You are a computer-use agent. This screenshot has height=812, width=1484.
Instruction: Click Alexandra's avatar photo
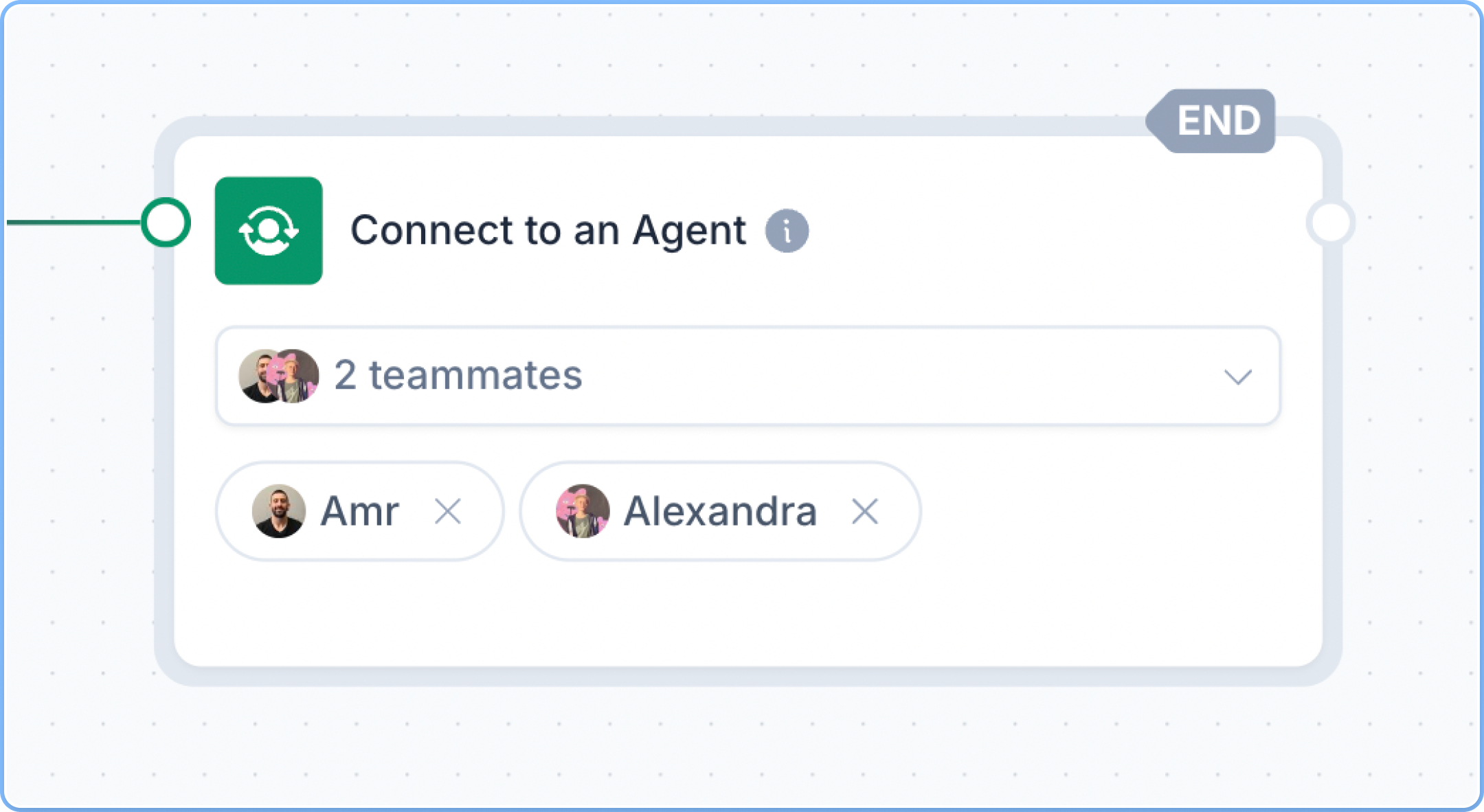[x=583, y=511]
